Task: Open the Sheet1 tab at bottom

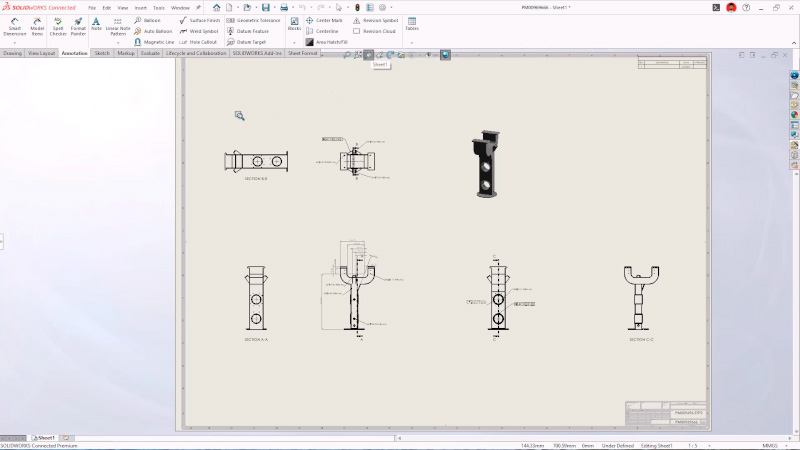Action: click(x=45, y=438)
